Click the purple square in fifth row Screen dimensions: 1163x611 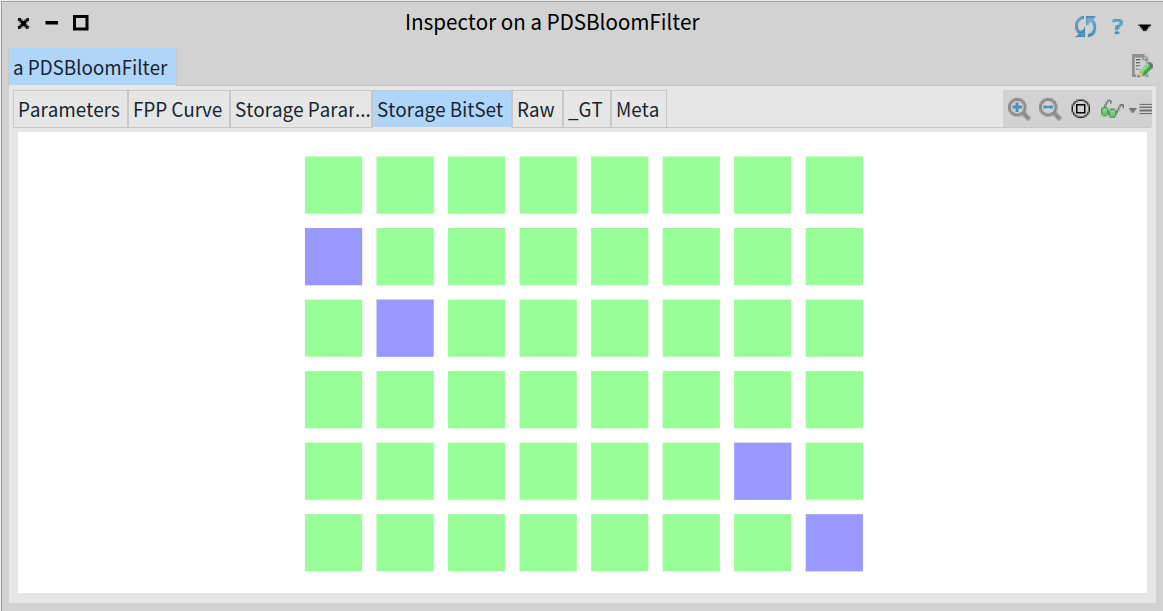762,471
